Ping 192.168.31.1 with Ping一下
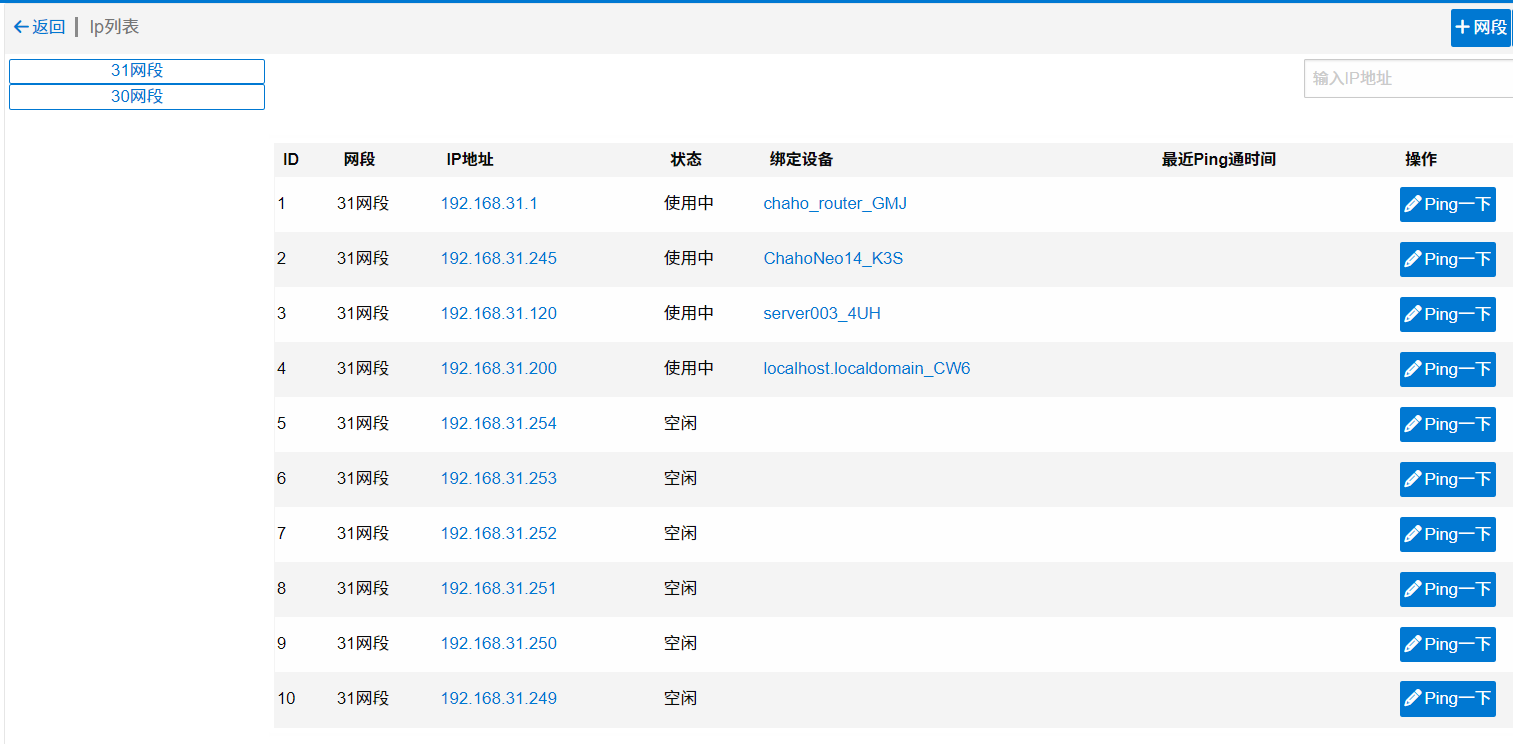This screenshot has height=744, width=1513. (1447, 204)
